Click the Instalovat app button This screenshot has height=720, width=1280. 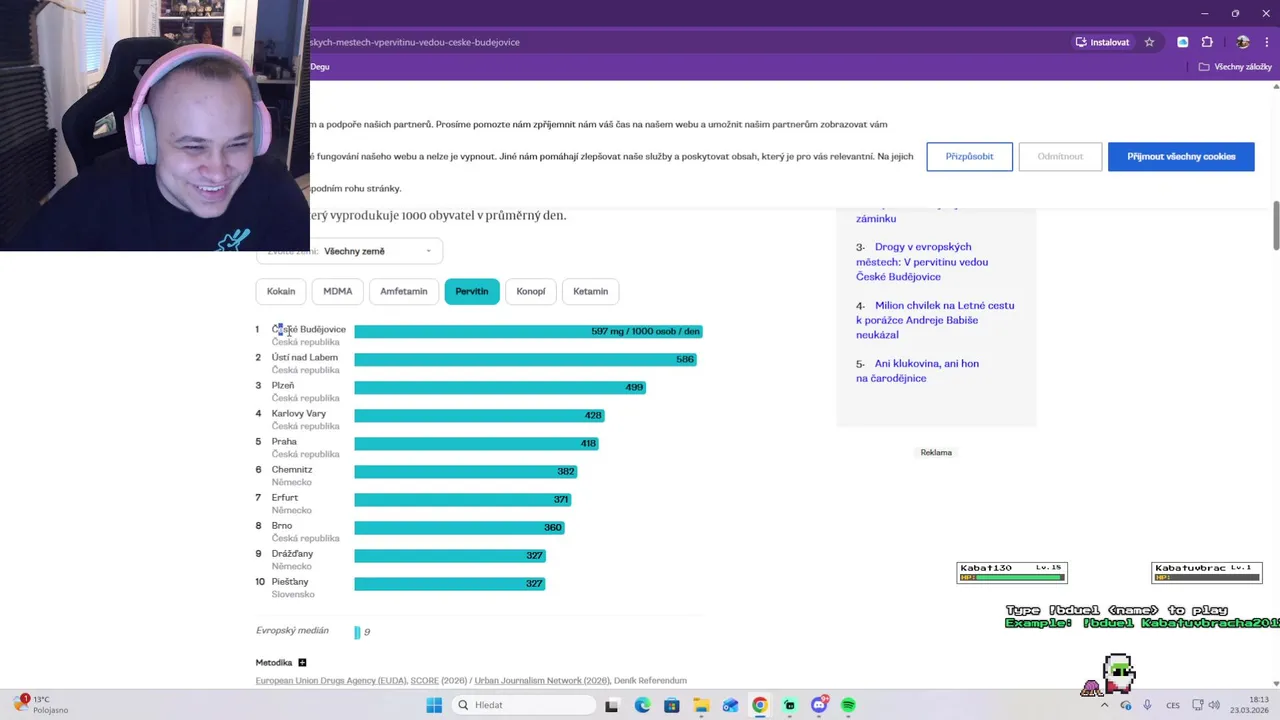pos(1103,42)
